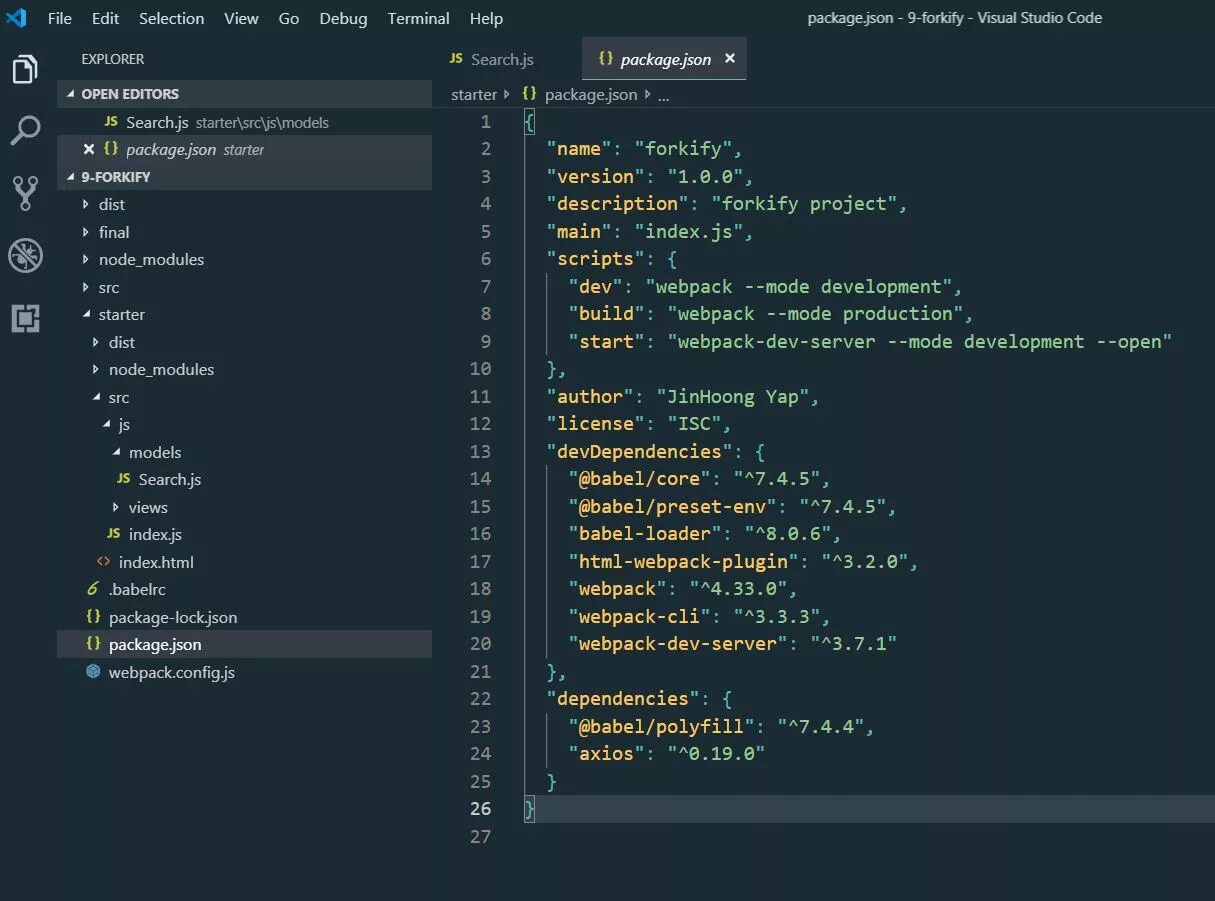Expand the top-level dist folder

tap(112, 204)
